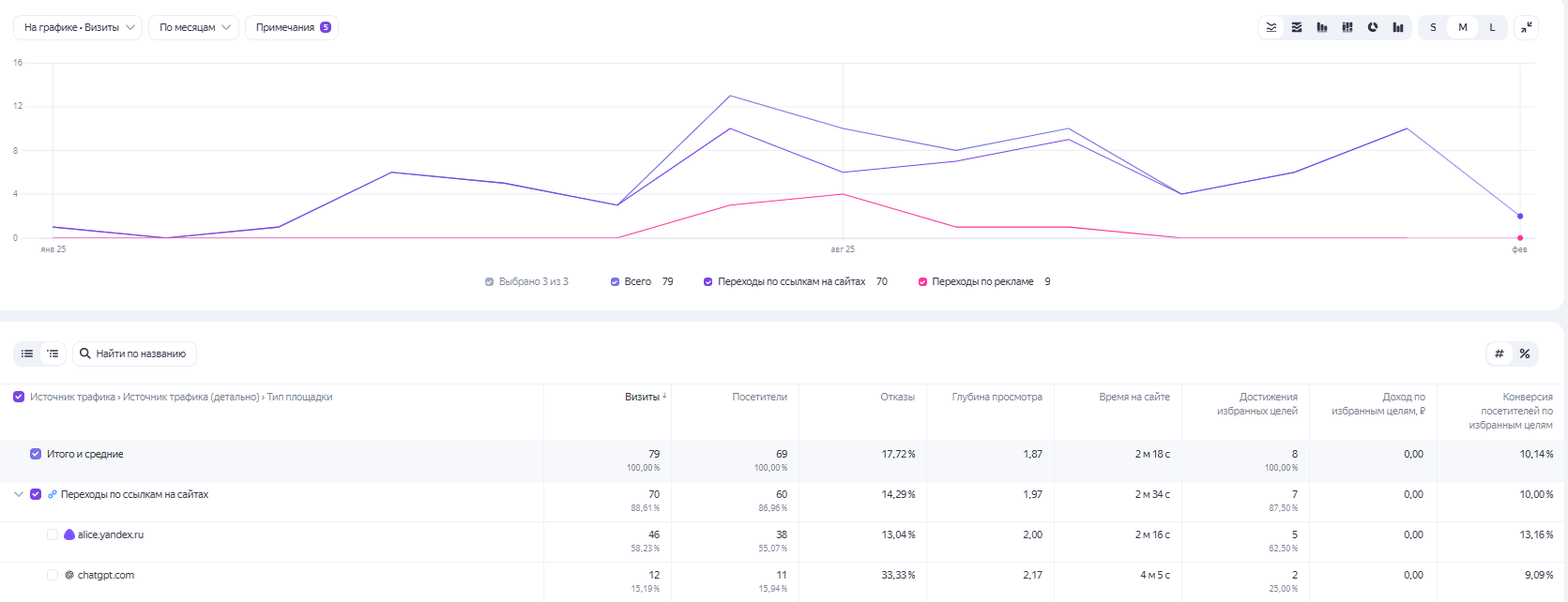Viewport: 1568px width, 602px height.
Task: Check the alice.yandex.ru row checkbox
Action: 53,534
